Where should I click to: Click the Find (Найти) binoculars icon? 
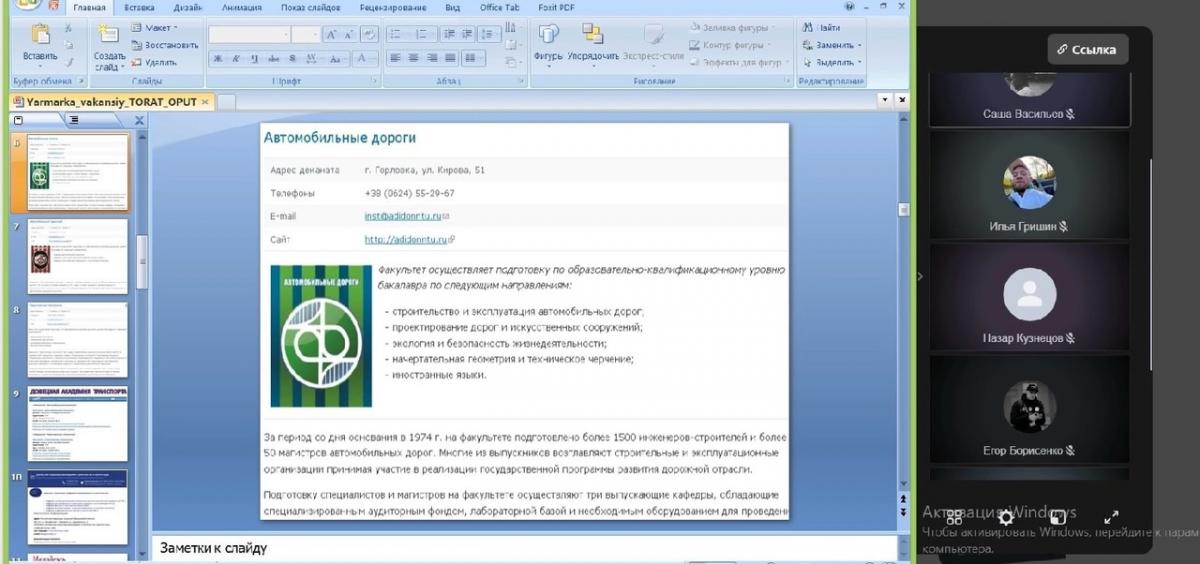click(x=809, y=29)
